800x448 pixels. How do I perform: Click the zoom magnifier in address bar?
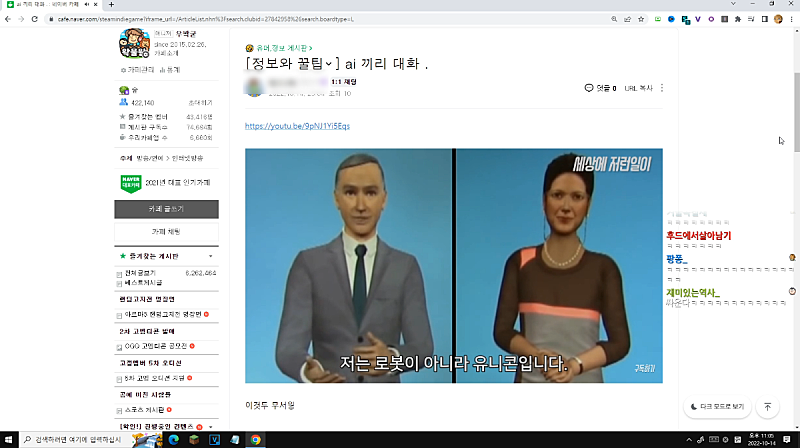click(614, 19)
